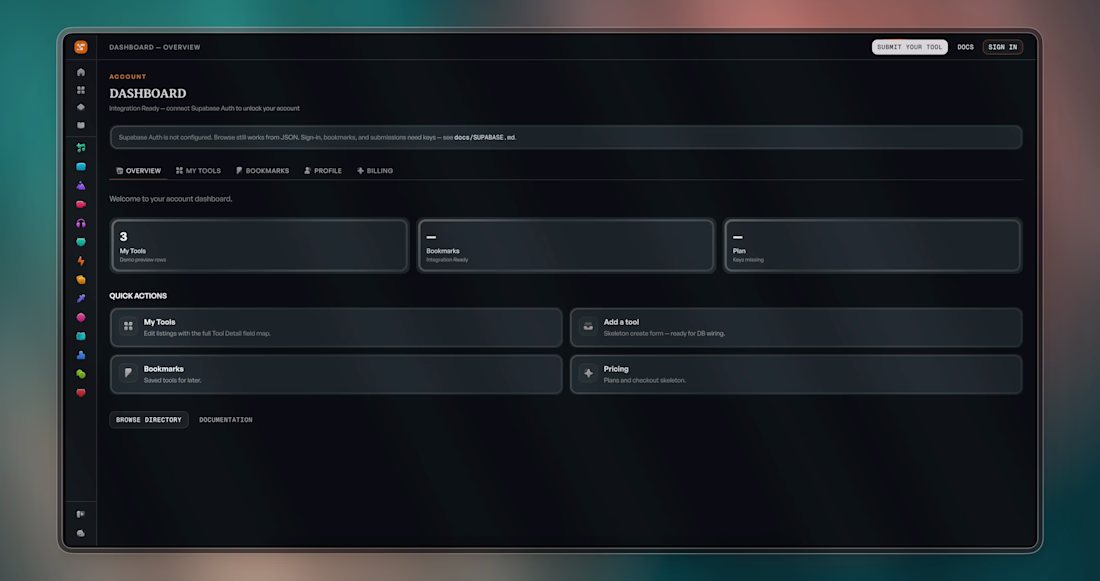Select the Add a tool quick action
Viewport: 1100px width, 581px height.
click(796, 327)
